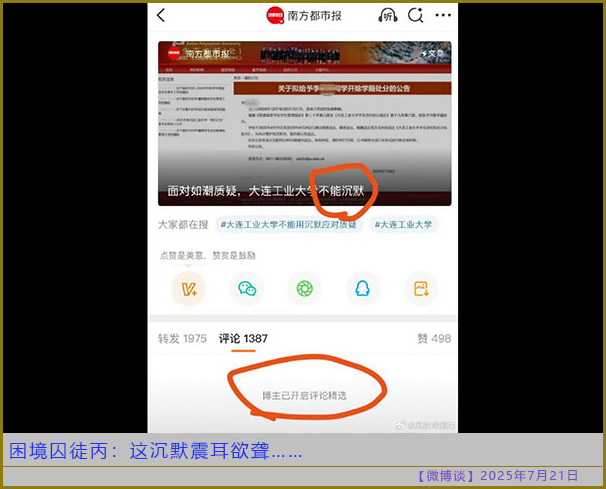Open the three-dot more options menu
This screenshot has height=489, width=606.
442,15
